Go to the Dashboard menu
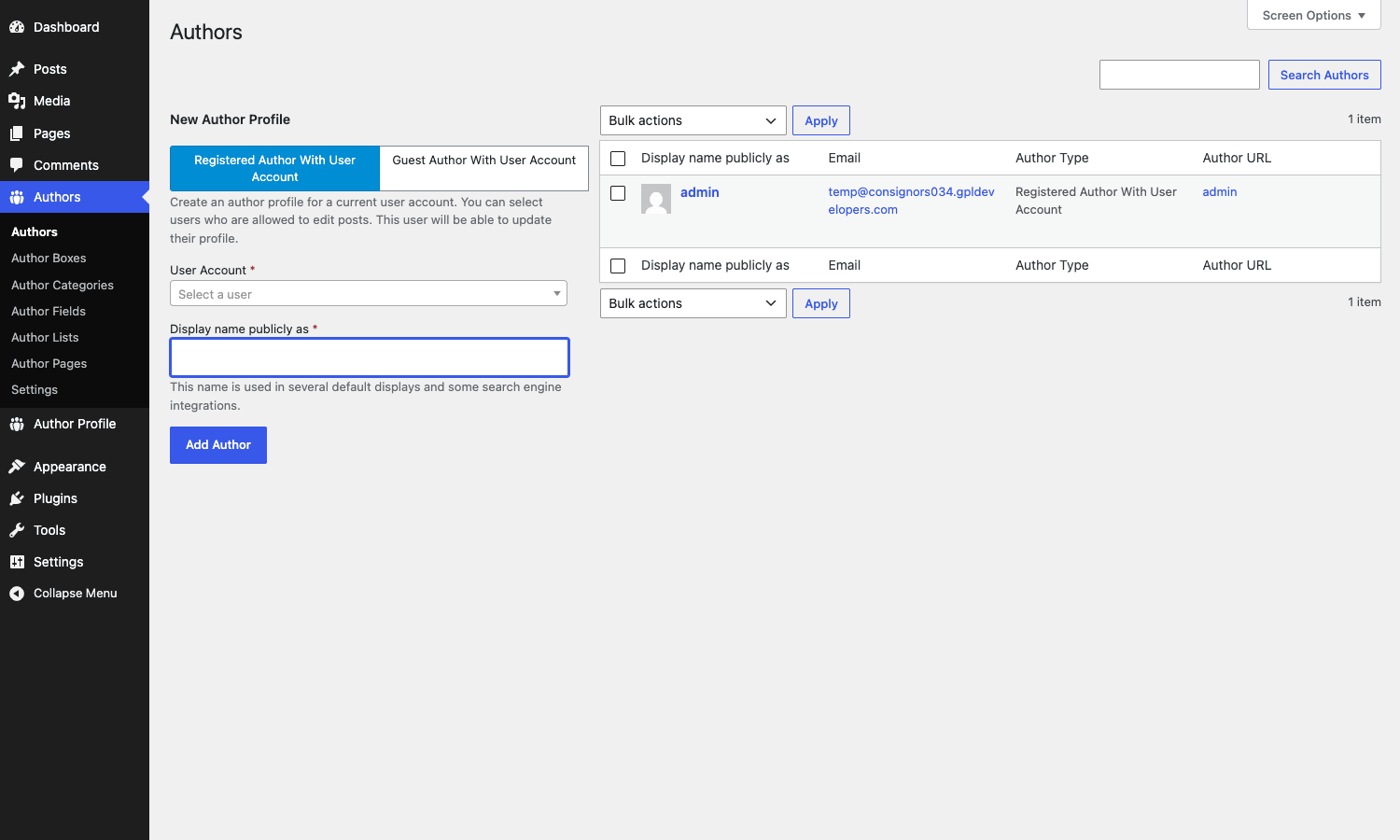Screen dimensions: 1400x840 click(x=75, y=27)
